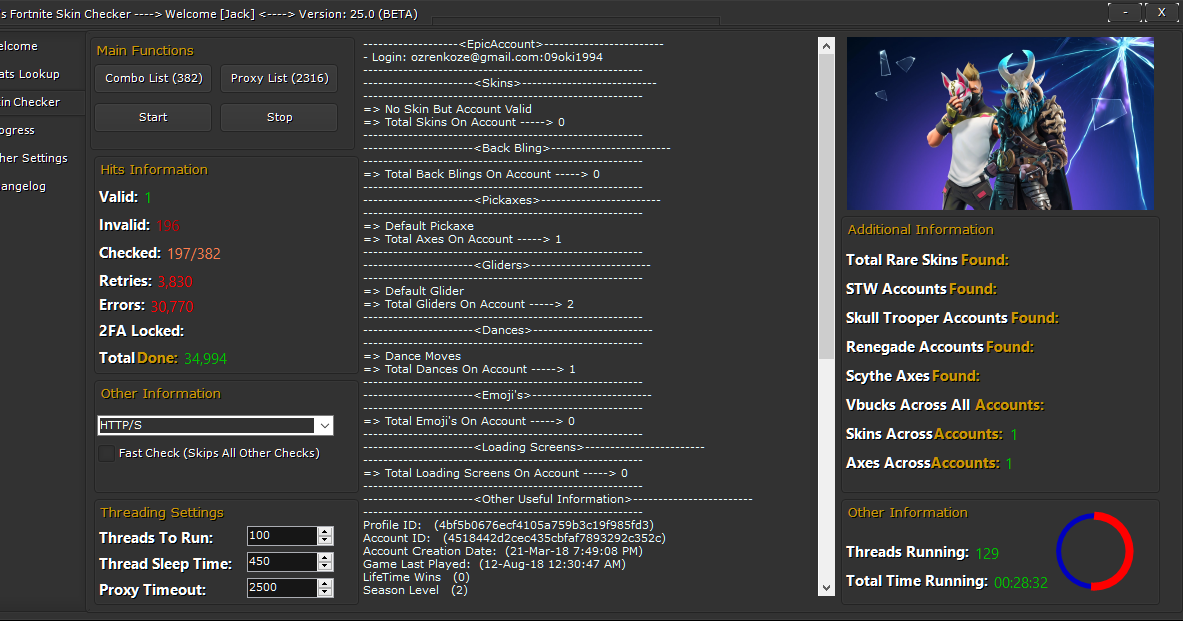Expand the HTTP/S proxy type dropdown
The height and width of the screenshot is (621, 1183).
tap(324, 426)
